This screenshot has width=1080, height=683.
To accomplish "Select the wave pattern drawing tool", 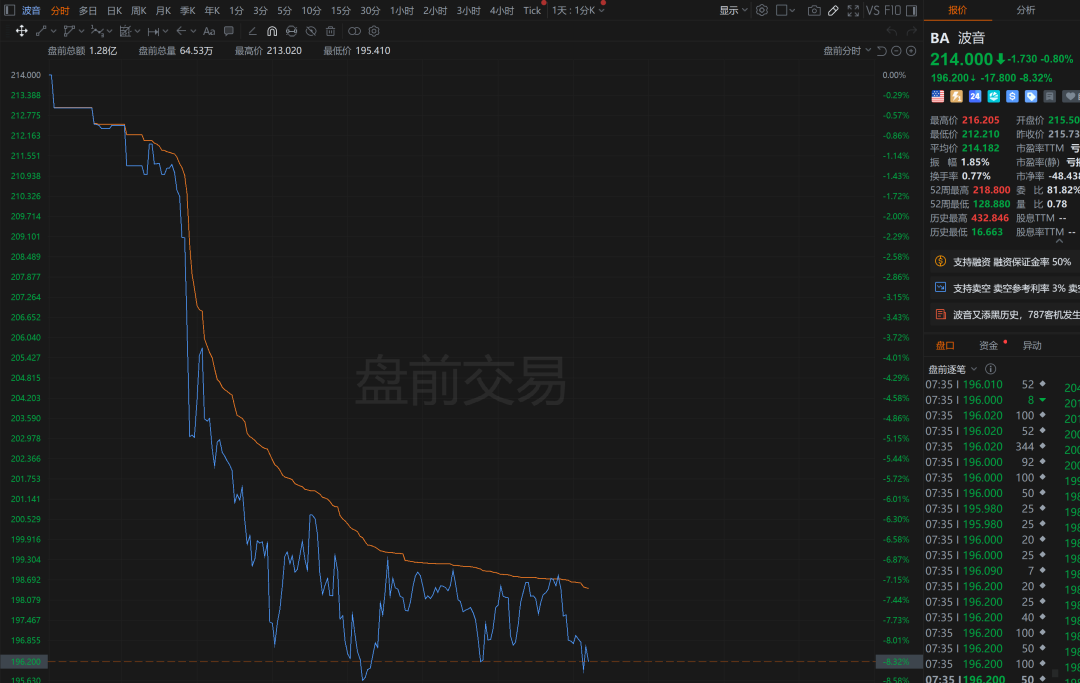I will click(x=97, y=31).
